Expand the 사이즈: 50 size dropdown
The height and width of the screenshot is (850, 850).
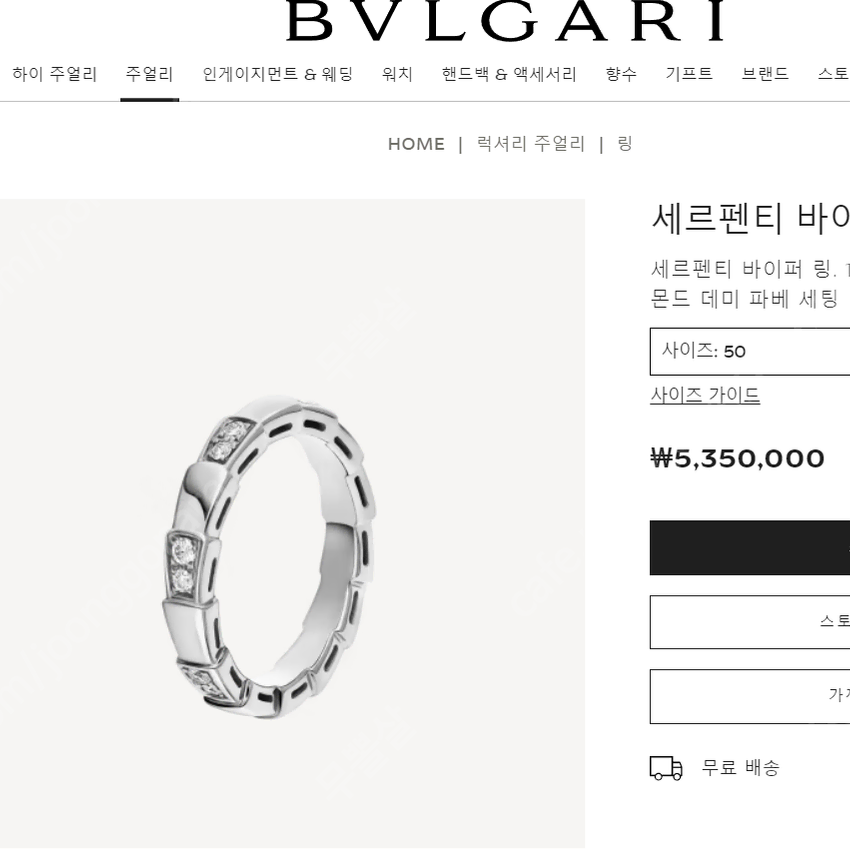click(x=750, y=351)
